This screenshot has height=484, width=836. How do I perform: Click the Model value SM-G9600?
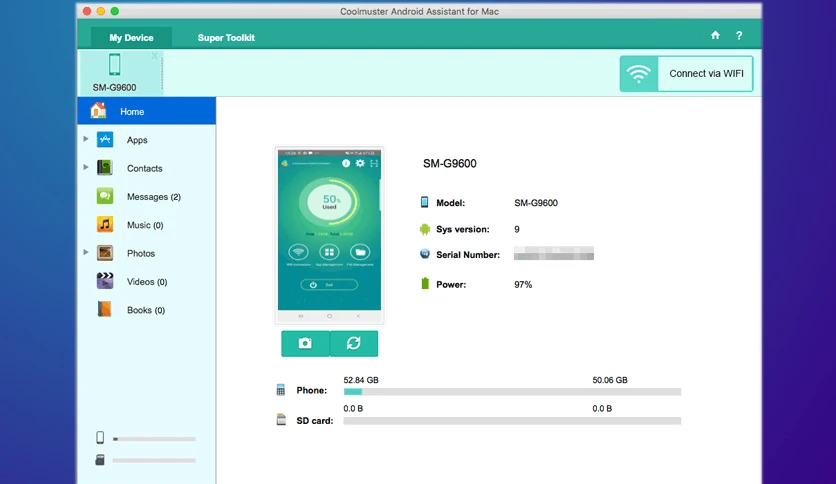coord(536,203)
